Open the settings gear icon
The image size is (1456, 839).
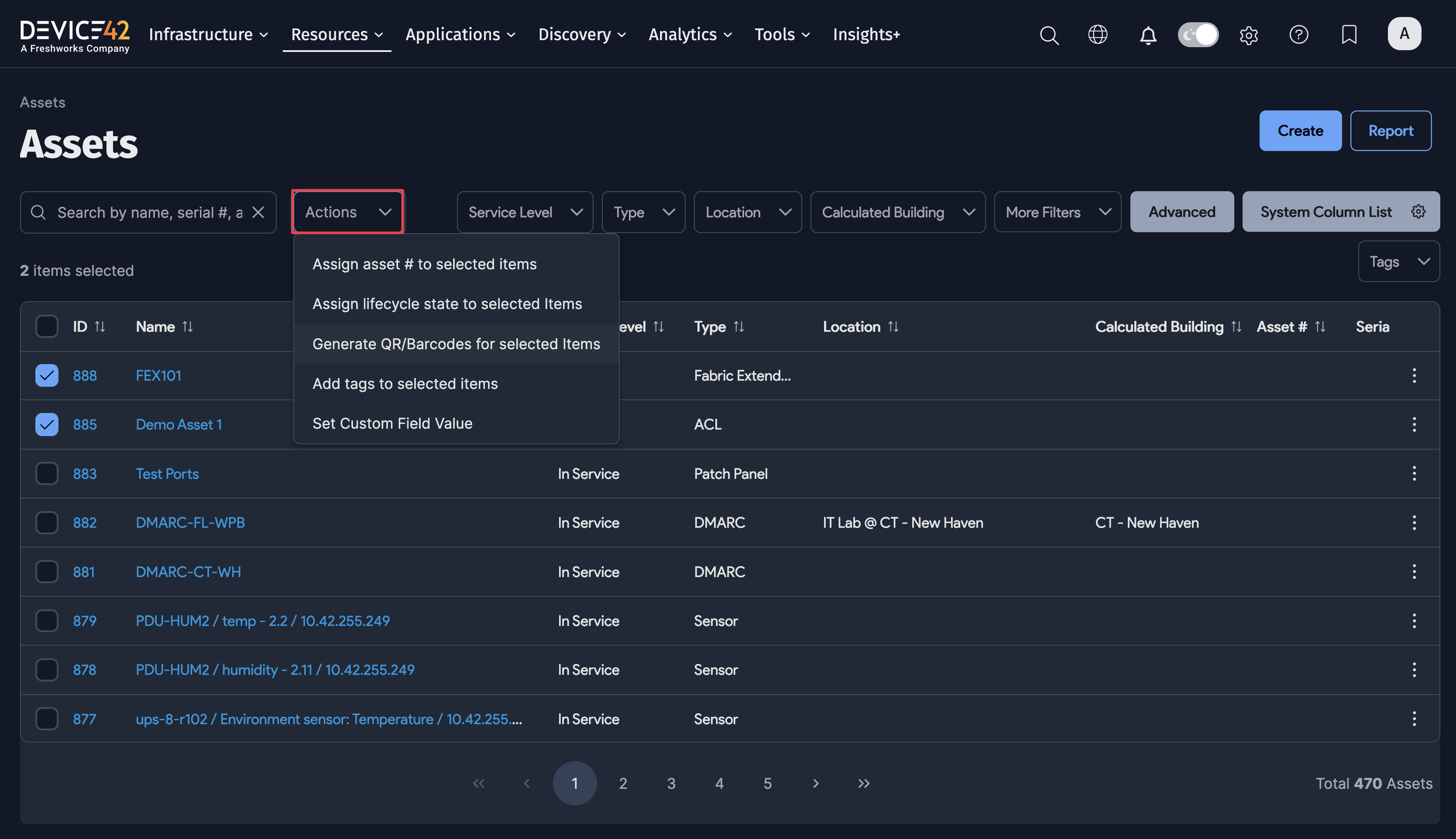1249,34
